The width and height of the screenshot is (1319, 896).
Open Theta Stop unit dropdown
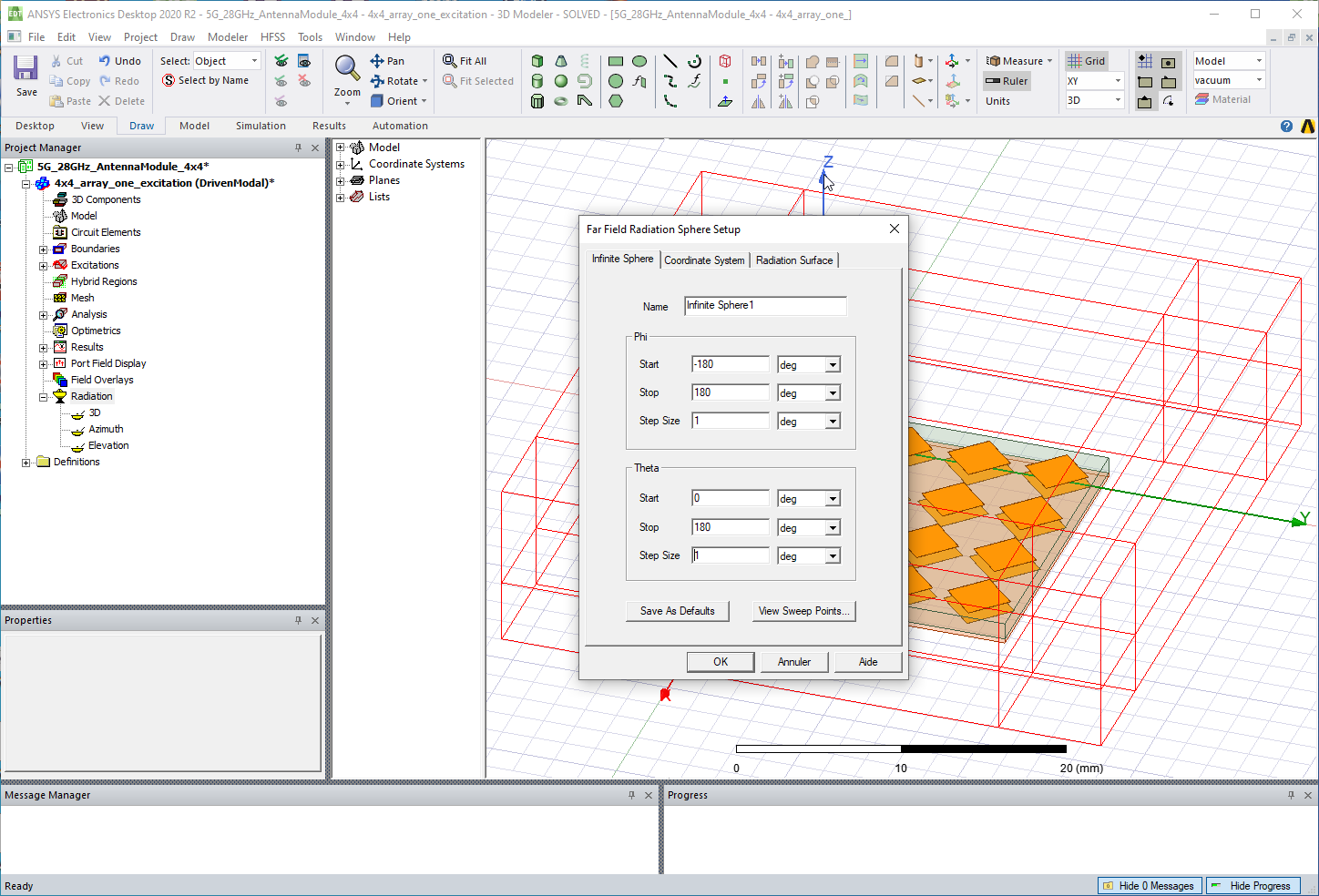(833, 528)
